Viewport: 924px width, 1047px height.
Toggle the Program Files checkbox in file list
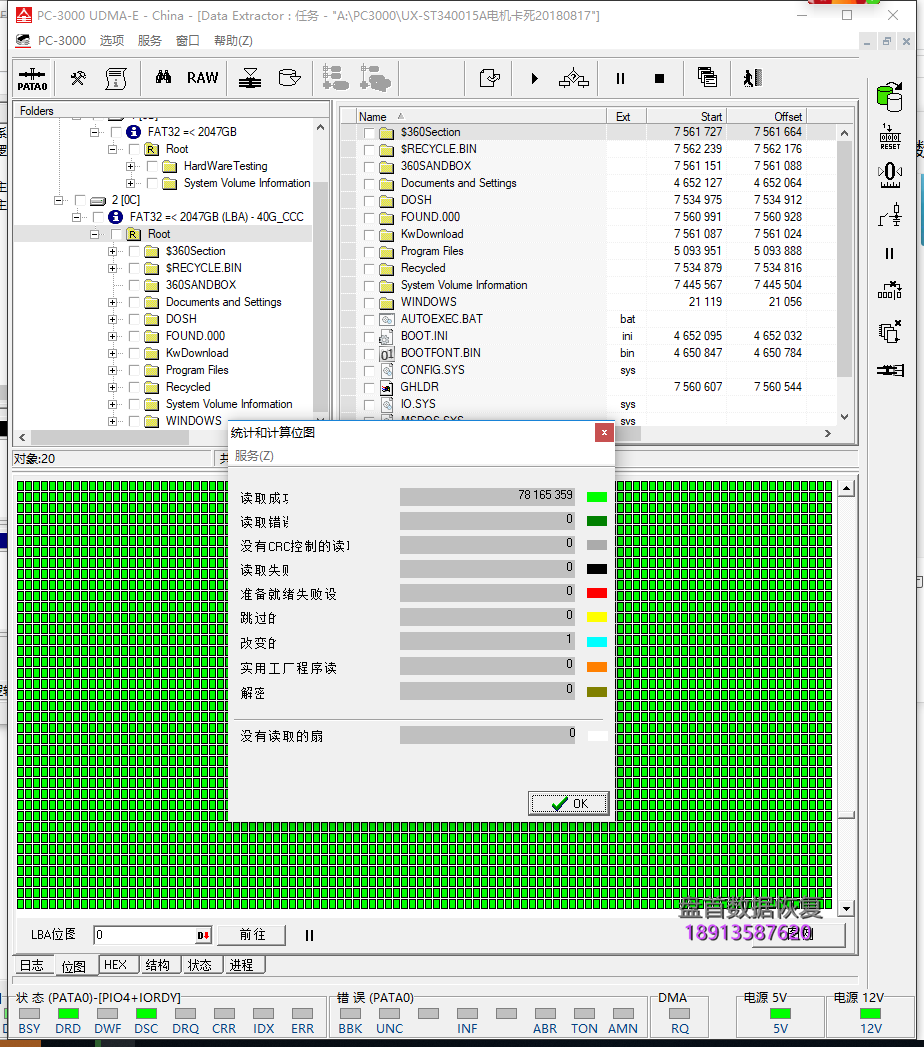click(369, 251)
